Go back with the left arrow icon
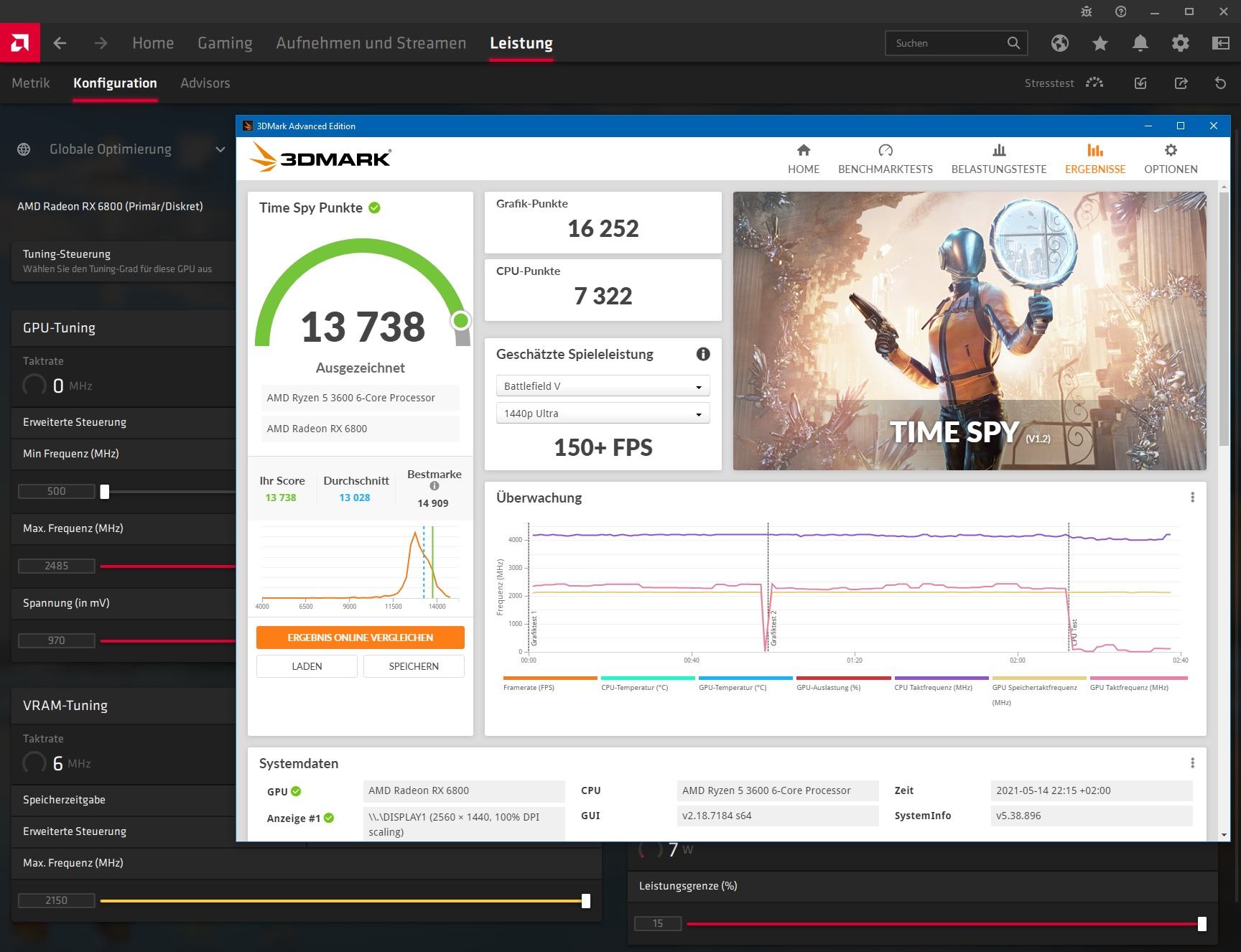Screen dimensions: 1241x952 (x=60, y=43)
